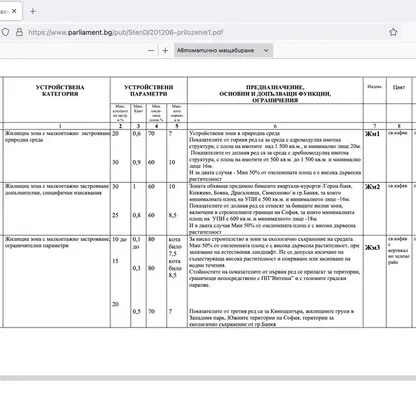Click the 'УСТРОЙСТВЕНИ ПАРАМЕТРИ' header cell
Image resolution: width=416 pixels, height=400 pixels.
coord(149,91)
